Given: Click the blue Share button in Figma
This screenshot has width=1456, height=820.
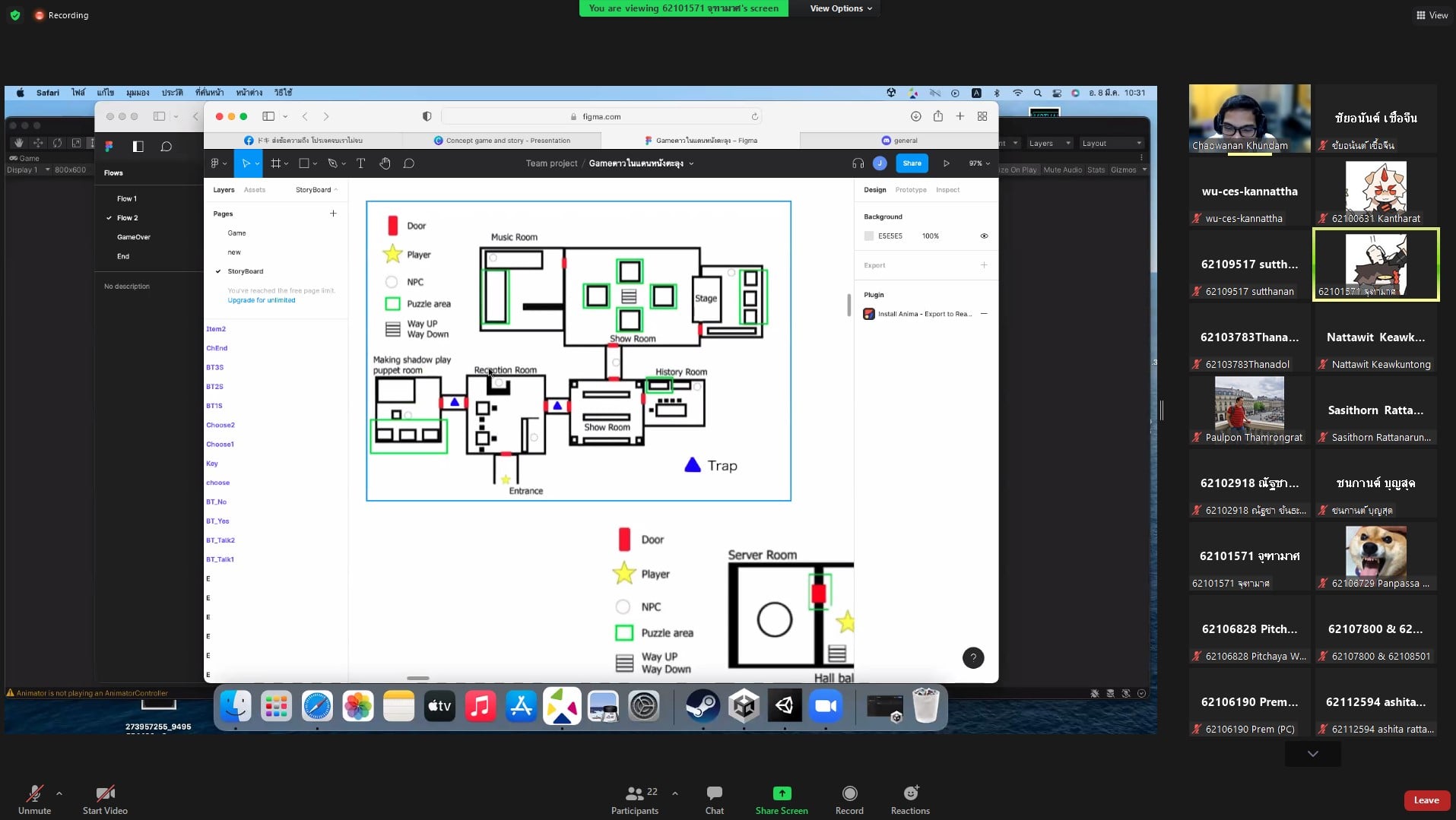Looking at the screenshot, I should 912,163.
